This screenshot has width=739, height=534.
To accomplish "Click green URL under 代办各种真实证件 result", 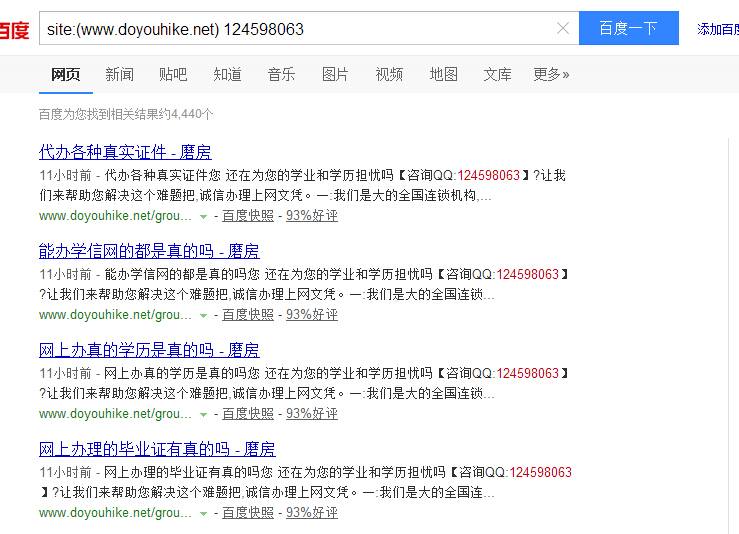I will [115, 216].
